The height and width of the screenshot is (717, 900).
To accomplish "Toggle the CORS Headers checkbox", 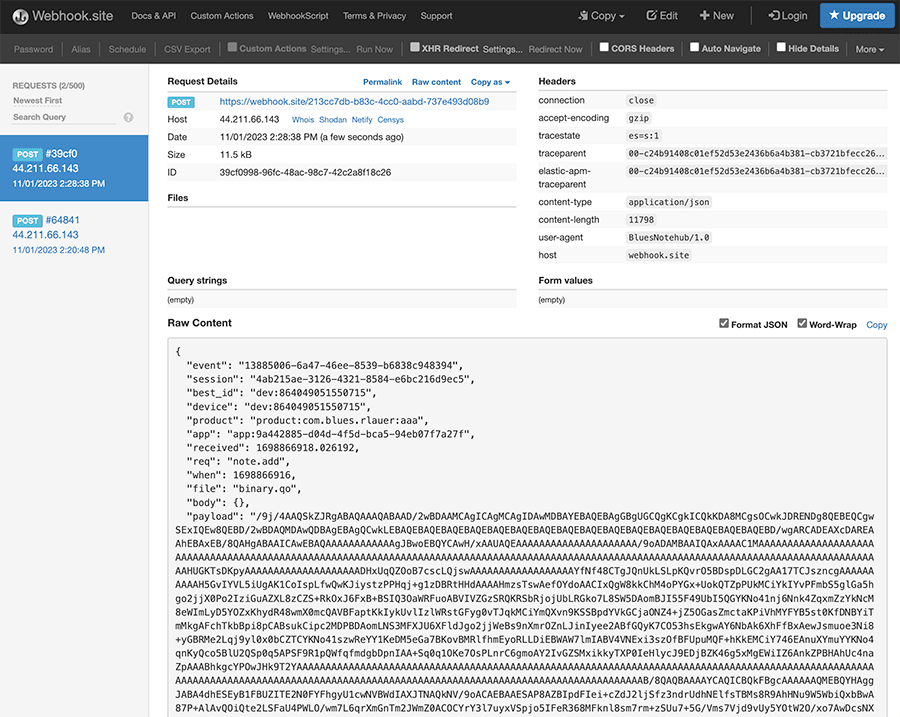I will [x=604, y=47].
